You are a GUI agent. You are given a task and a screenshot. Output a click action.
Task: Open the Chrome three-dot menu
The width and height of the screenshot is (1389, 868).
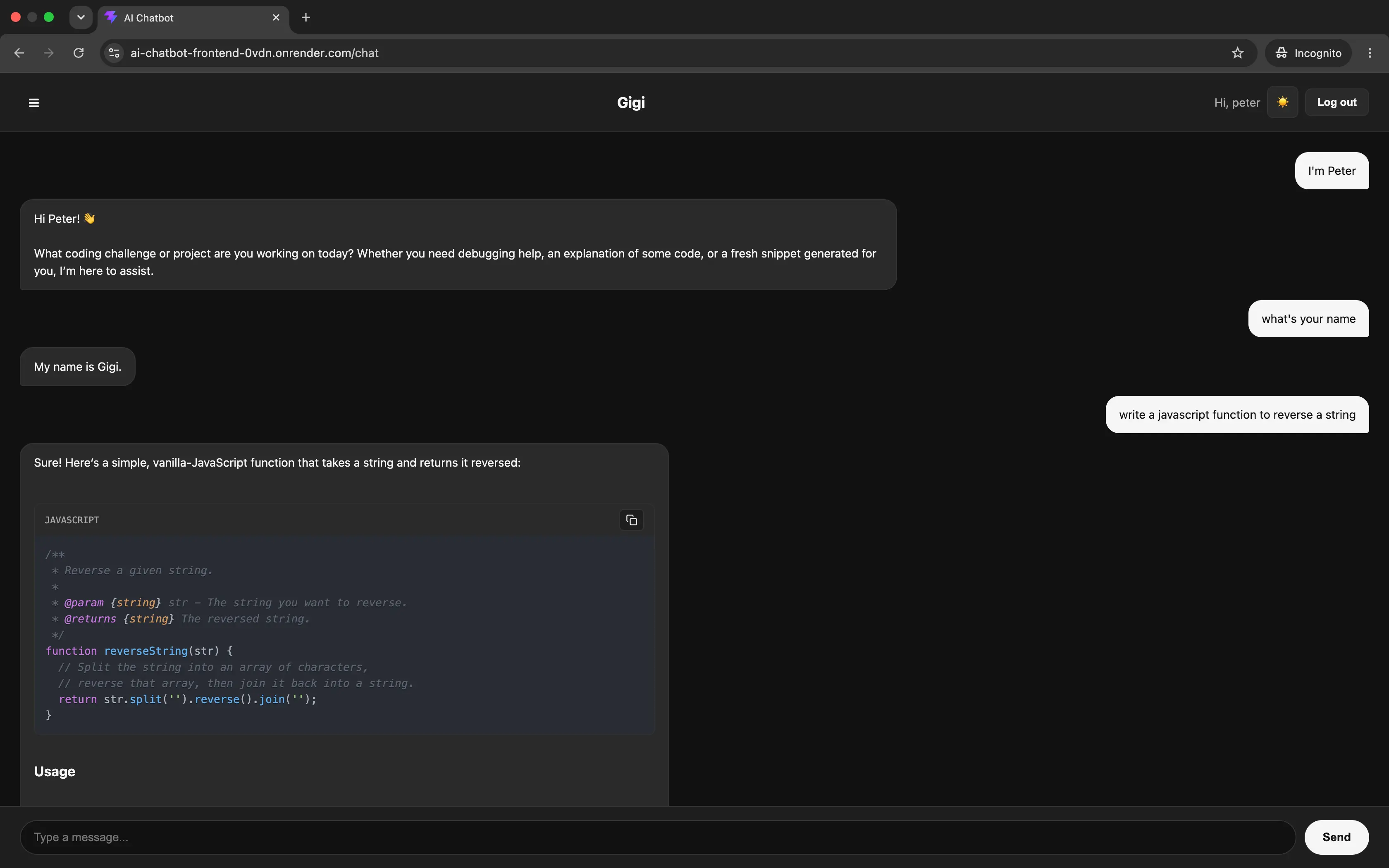click(x=1370, y=53)
